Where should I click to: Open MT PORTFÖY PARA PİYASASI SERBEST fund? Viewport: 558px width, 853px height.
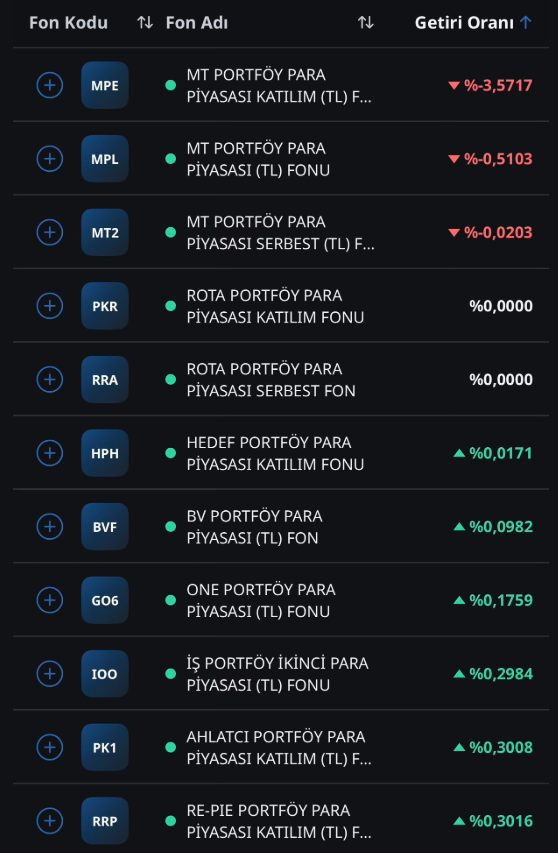click(281, 232)
